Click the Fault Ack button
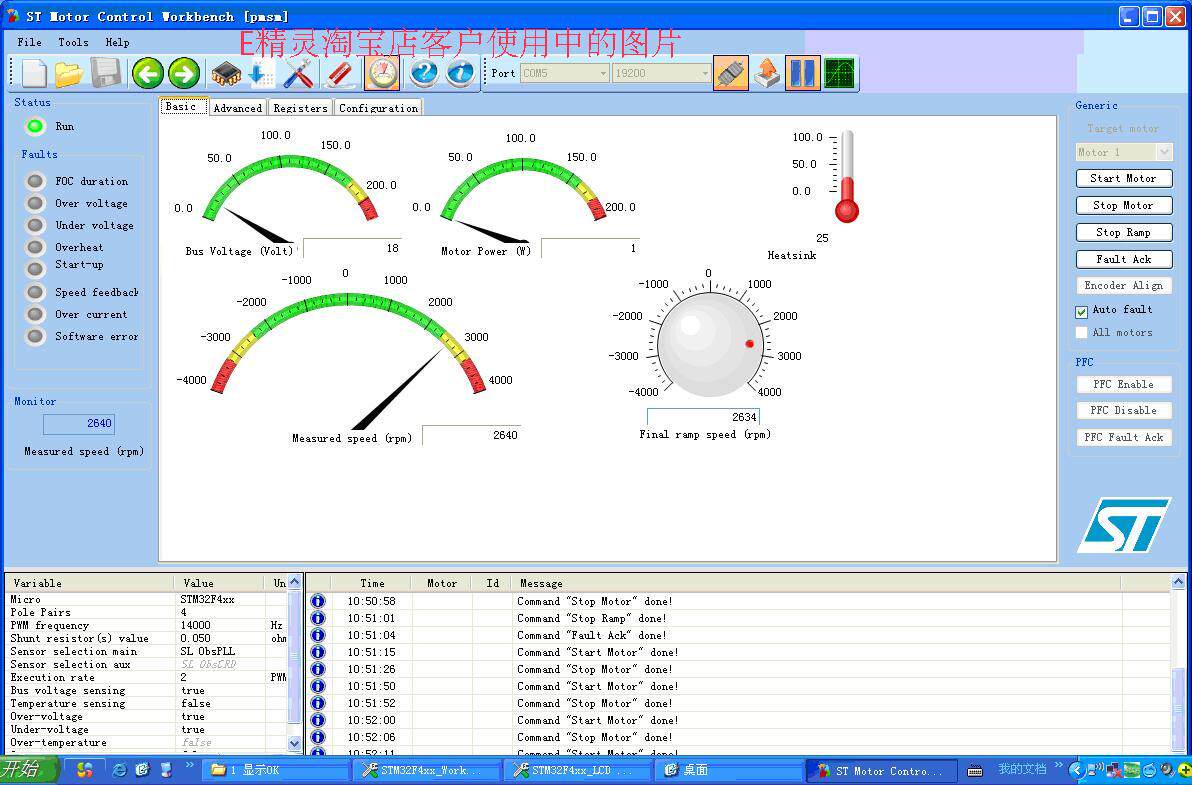 [1124, 259]
